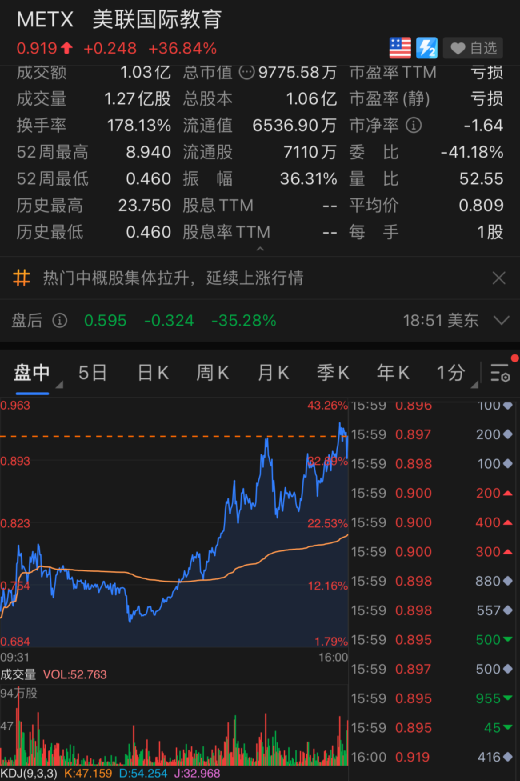
Task: Expand after-hours details chevron by 18:51 美东
Action: coord(501,320)
